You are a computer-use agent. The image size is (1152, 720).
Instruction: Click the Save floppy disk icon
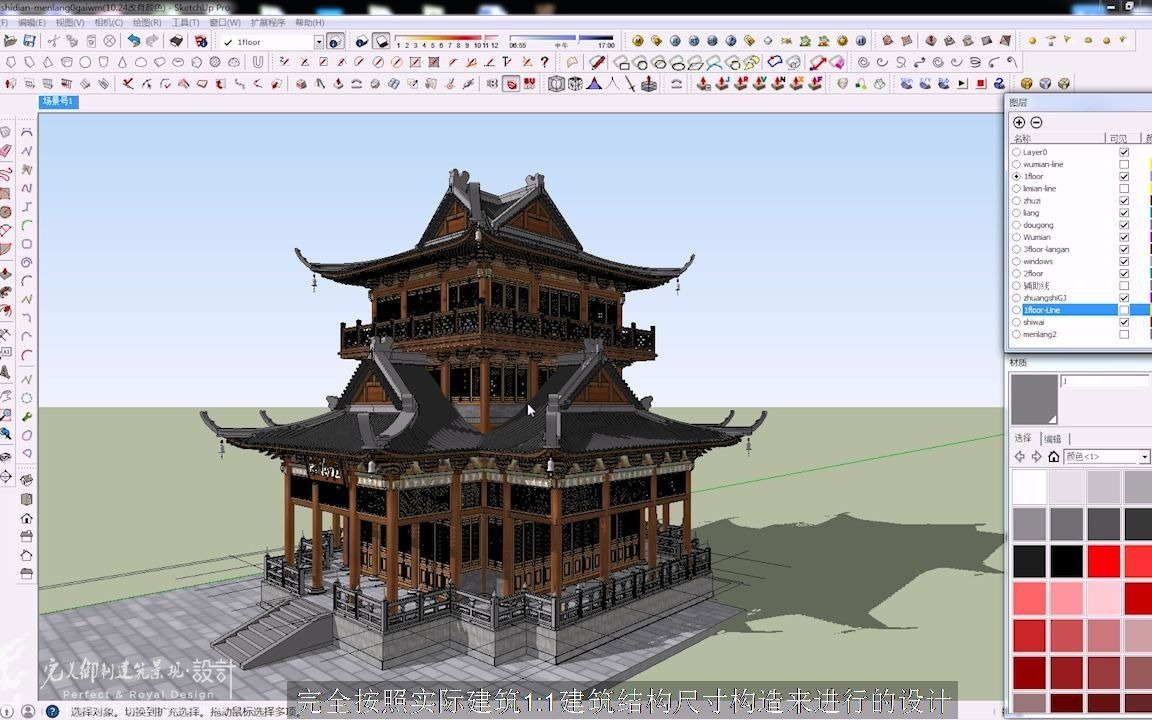(29, 41)
